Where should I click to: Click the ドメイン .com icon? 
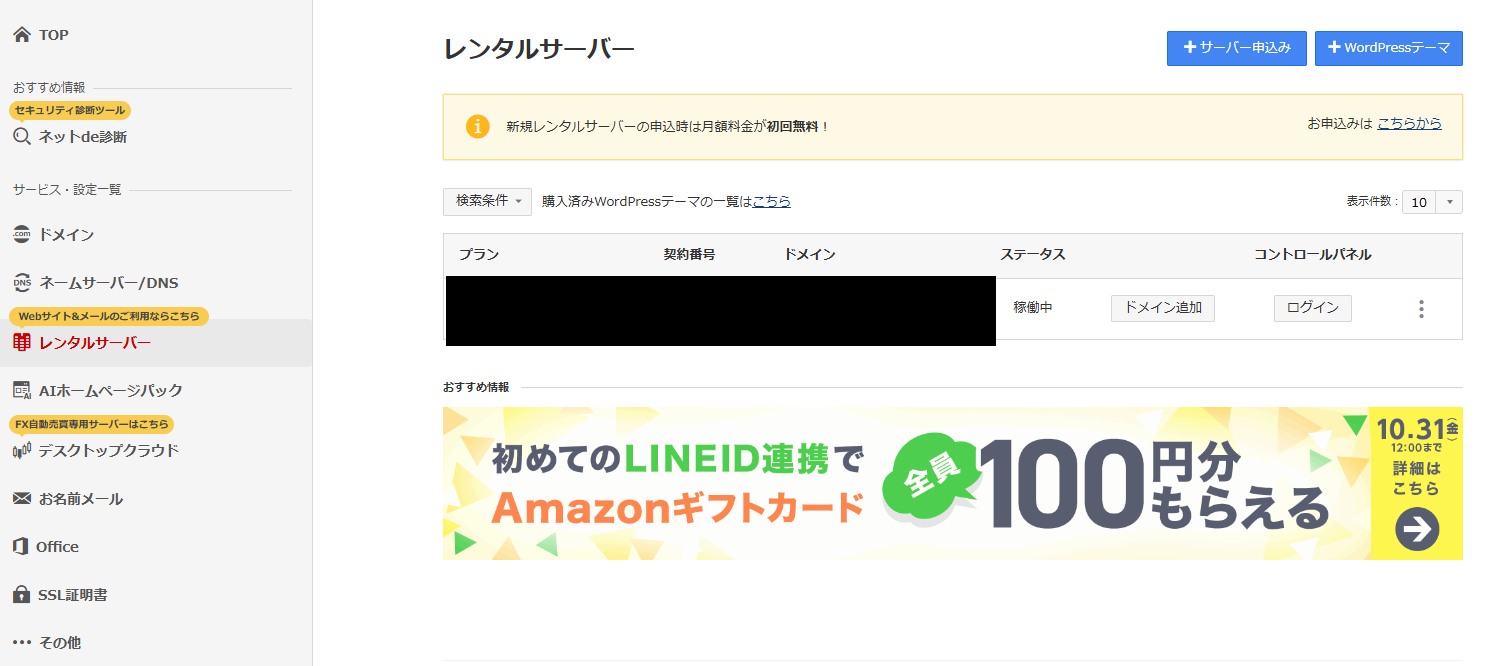point(22,235)
